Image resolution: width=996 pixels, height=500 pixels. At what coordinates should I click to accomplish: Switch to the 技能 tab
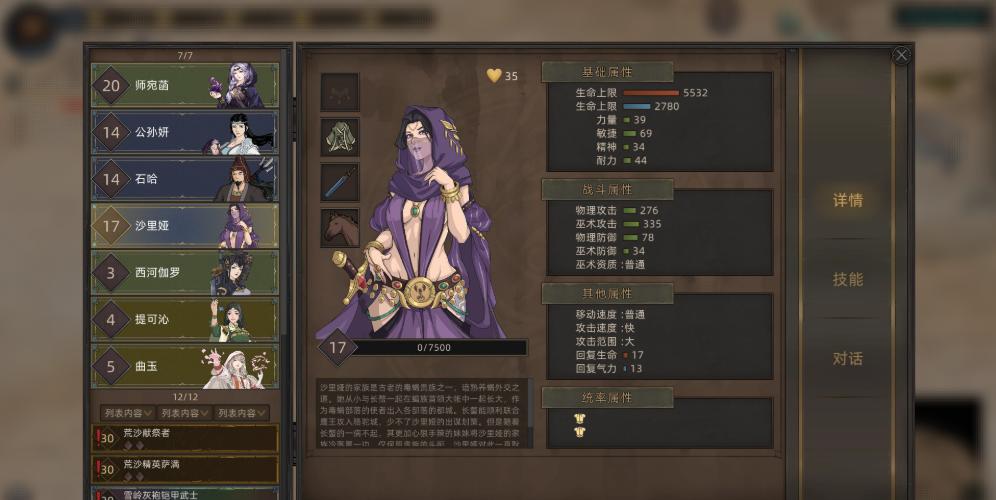(x=847, y=279)
